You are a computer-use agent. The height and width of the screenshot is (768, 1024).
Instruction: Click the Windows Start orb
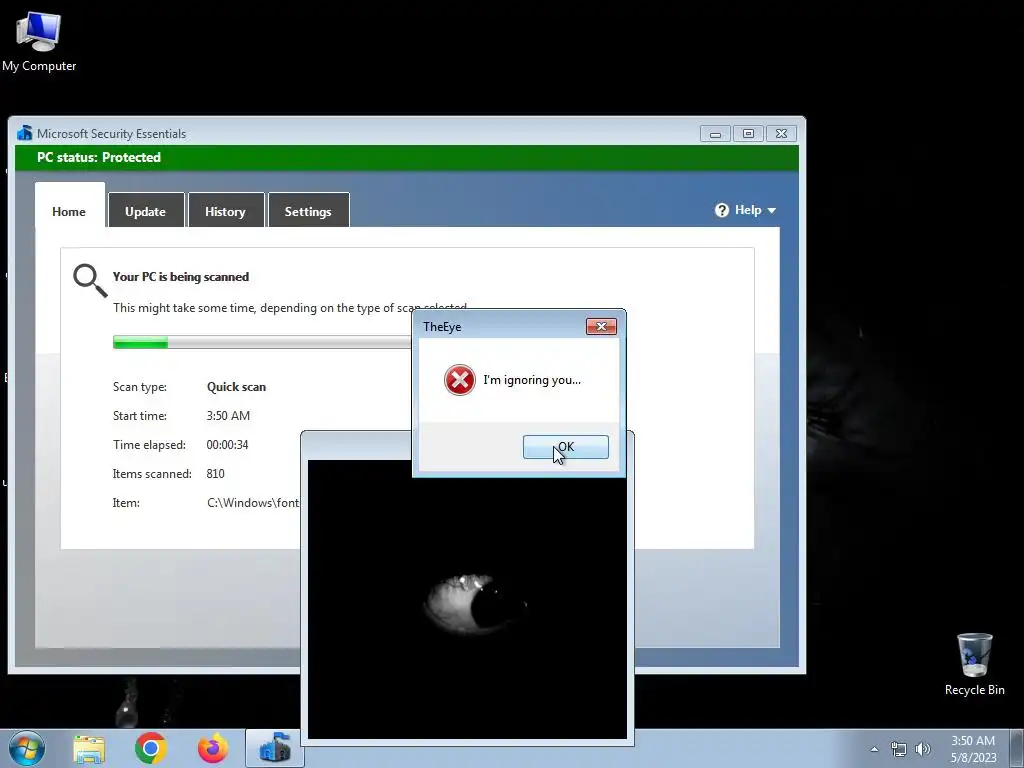coord(27,748)
